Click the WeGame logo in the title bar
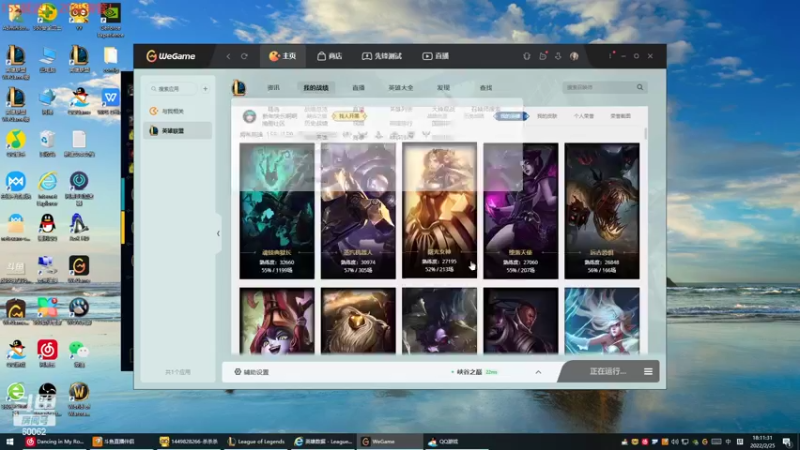Viewport: 800px width, 450px height. pos(171,56)
